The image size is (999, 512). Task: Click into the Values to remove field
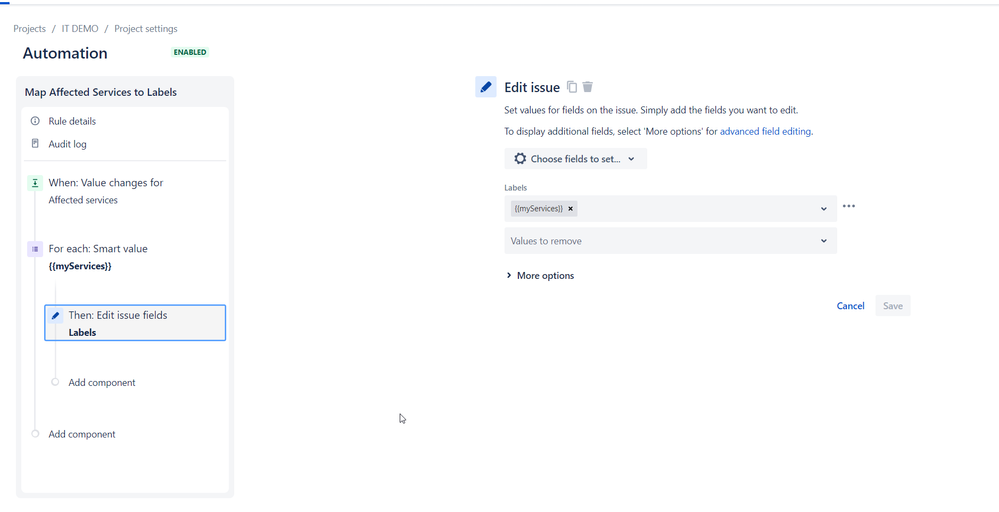click(670, 241)
